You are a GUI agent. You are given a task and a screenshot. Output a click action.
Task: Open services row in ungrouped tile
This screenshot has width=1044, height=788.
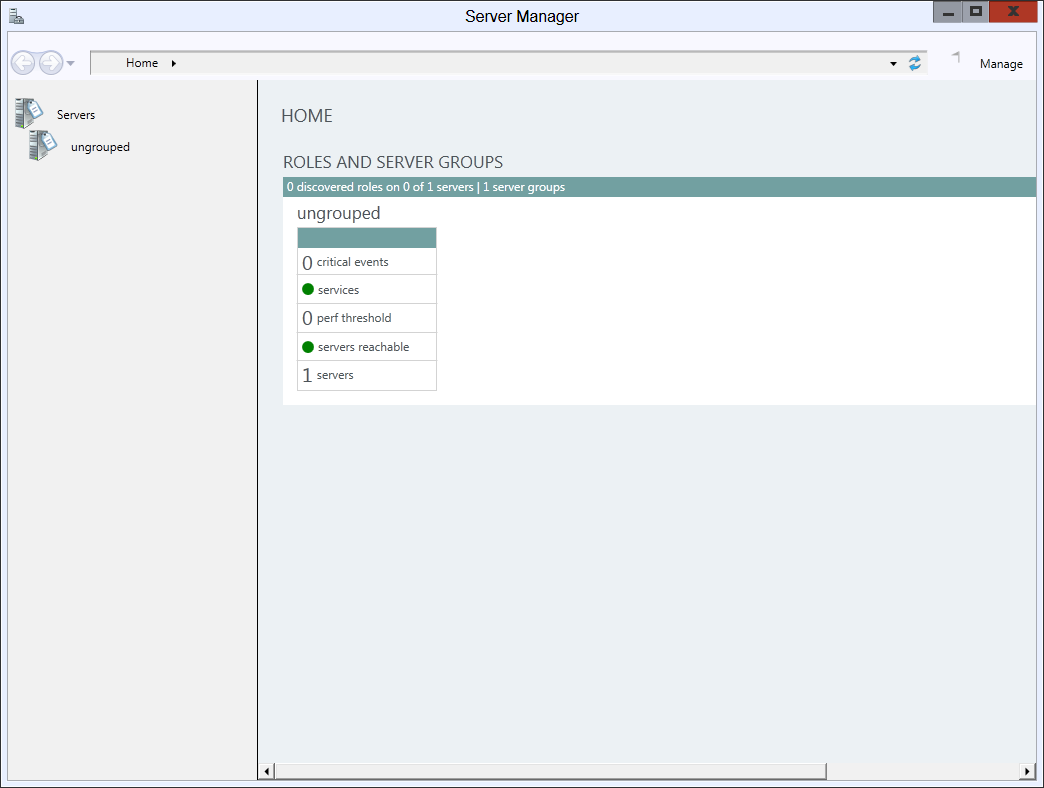pos(367,290)
